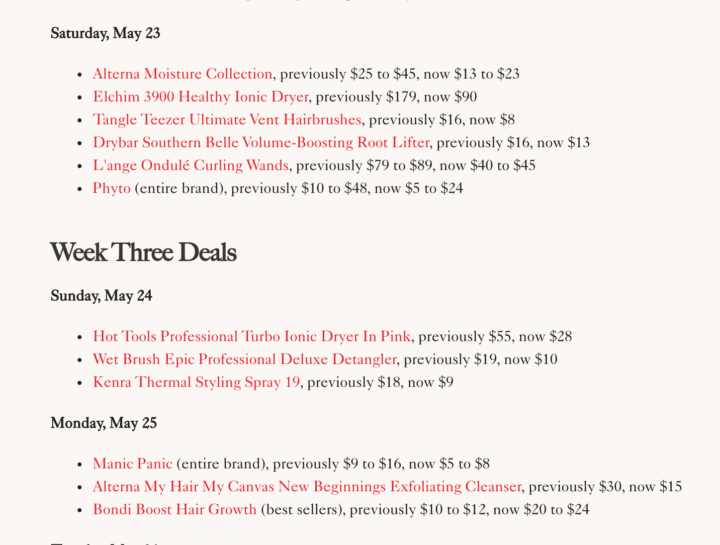Click the Phyto brand link
The width and height of the screenshot is (720, 545).
pos(112,188)
